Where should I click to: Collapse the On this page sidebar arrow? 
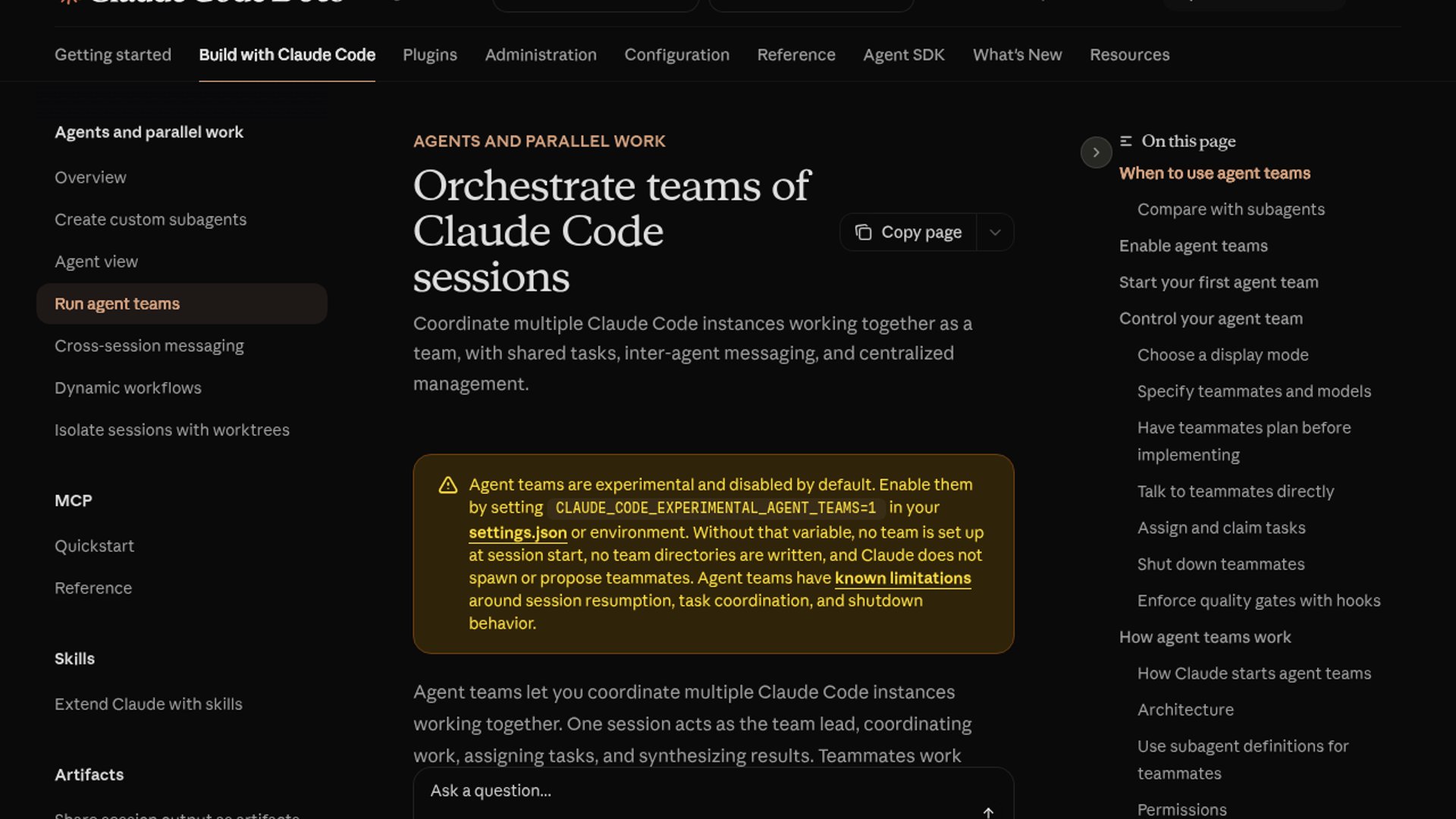(1096, 152)
